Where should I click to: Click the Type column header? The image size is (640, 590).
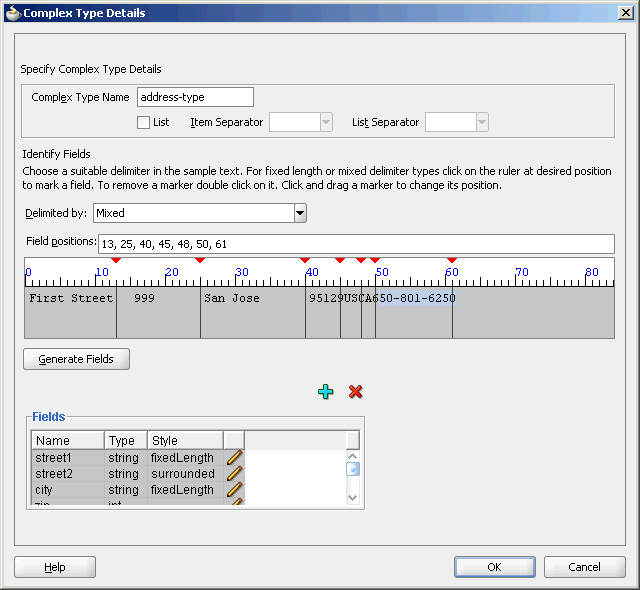point(126,440)
